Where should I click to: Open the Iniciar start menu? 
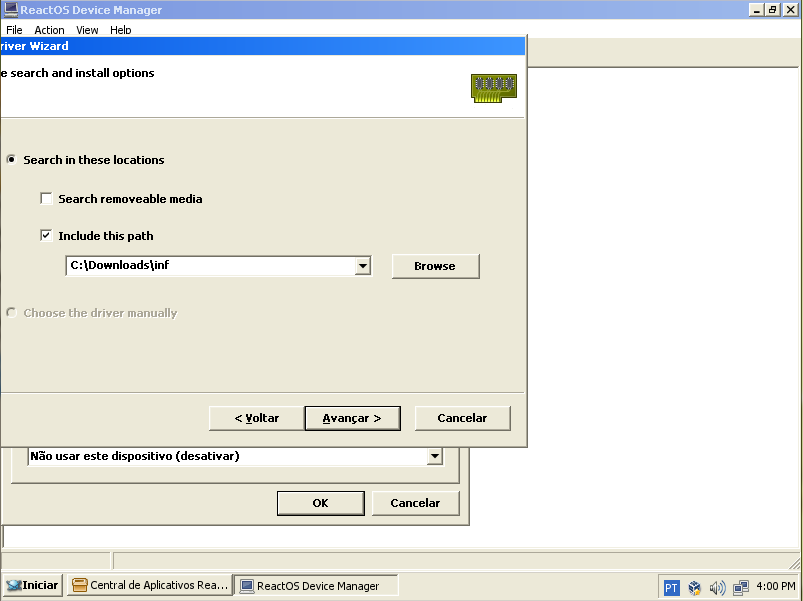click(33, 585)
